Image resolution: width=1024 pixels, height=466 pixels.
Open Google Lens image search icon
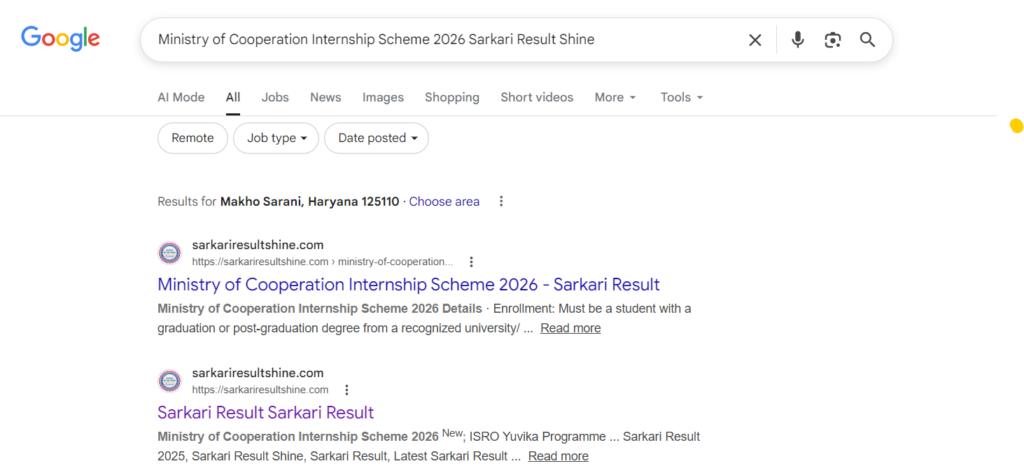(832, 40)
